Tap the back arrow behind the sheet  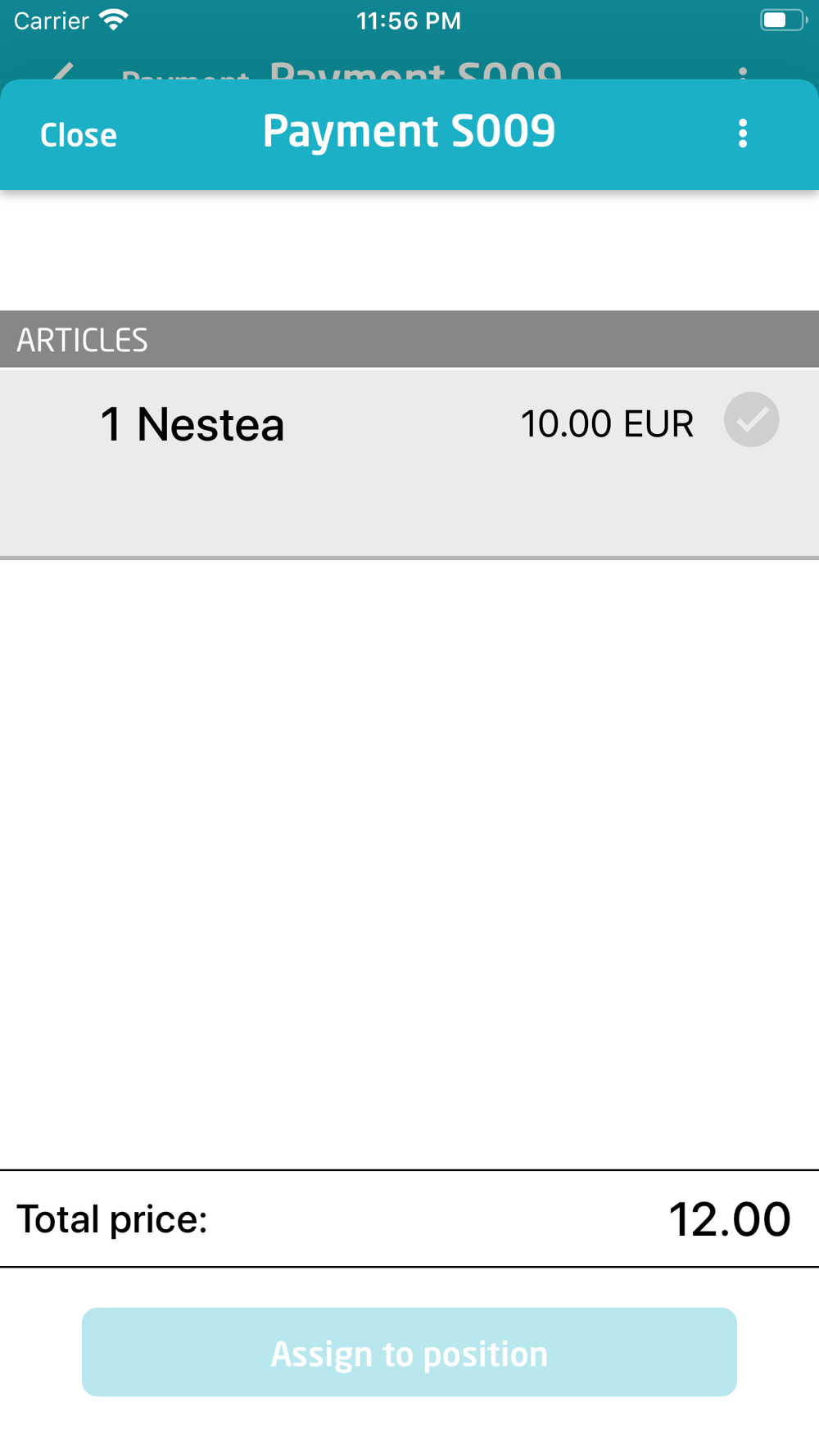click(x=63, y=71)
